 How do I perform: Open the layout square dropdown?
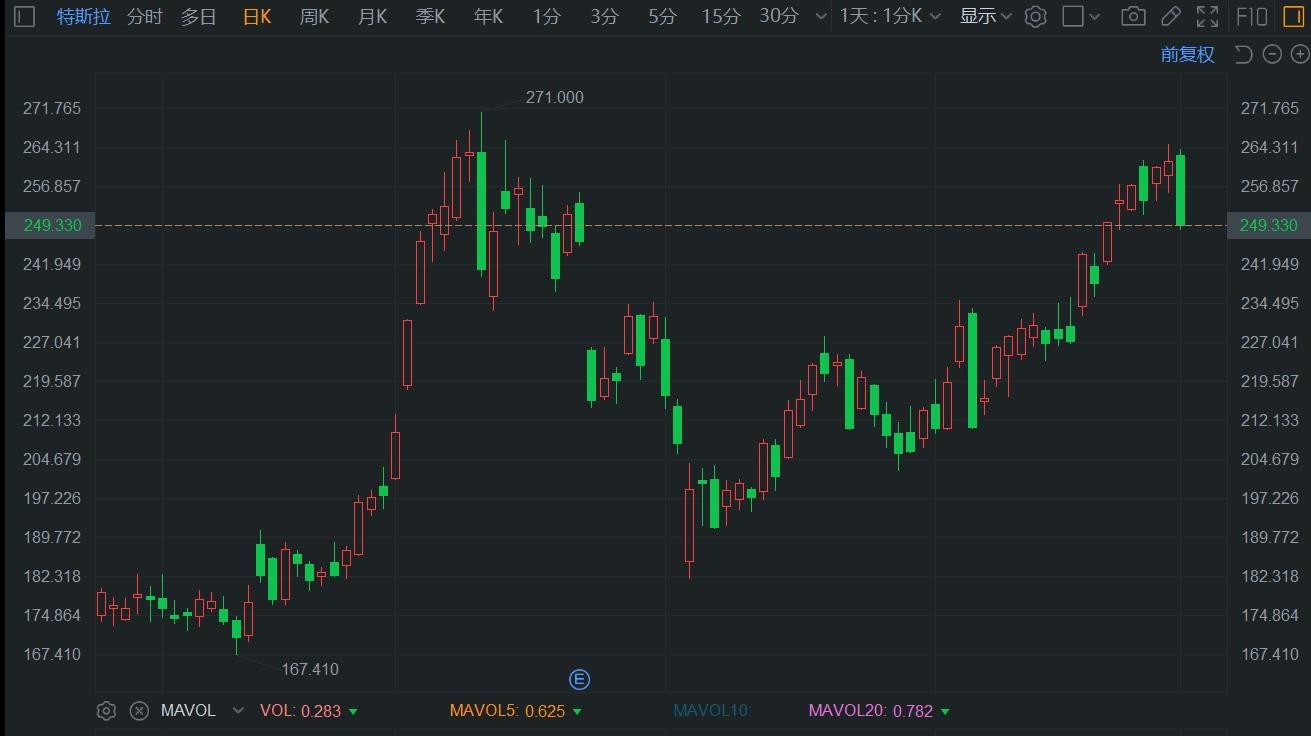point(1081,16)
